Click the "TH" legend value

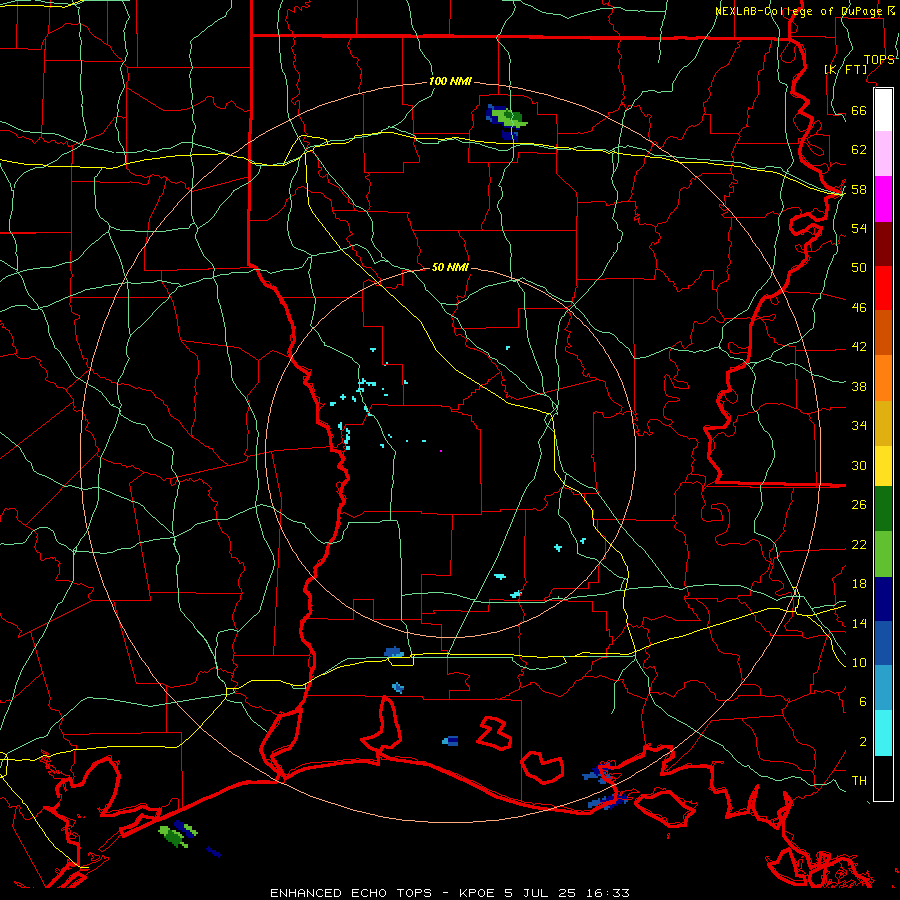859,781
